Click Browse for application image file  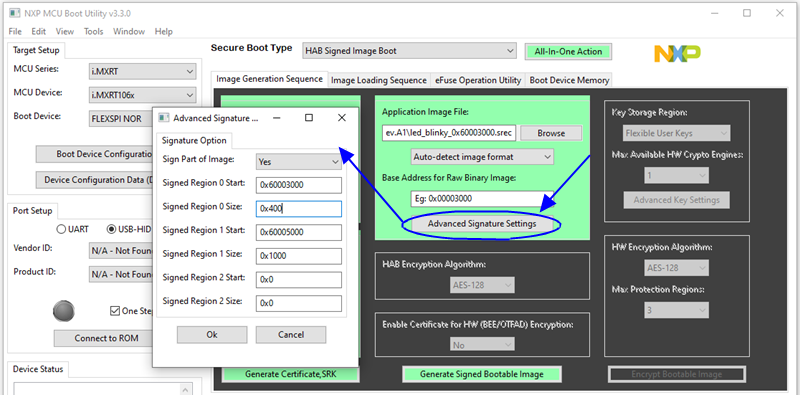(x=551, y=133)
